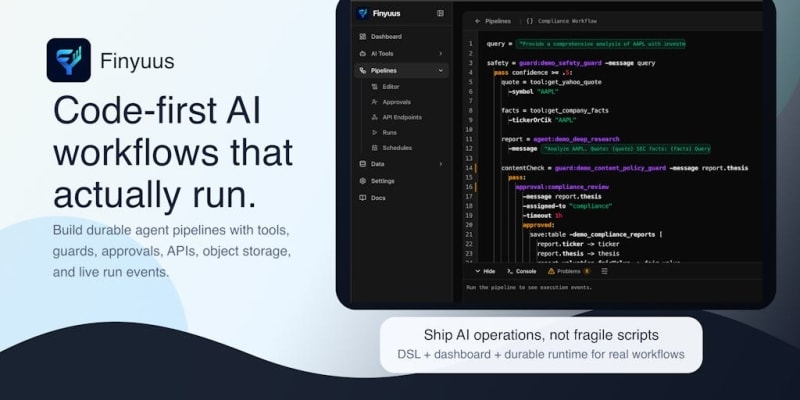Open the pipeline Editor
Image resolution: width=800 pixels, height=400 pixels.
391,87
